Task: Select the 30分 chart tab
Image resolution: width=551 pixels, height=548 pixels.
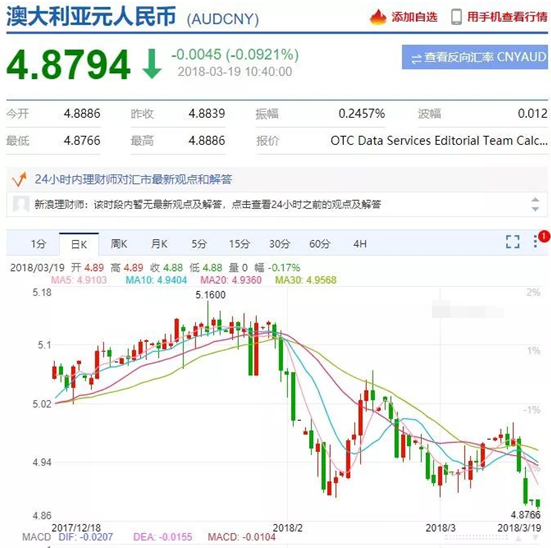Action: [279, 244]
